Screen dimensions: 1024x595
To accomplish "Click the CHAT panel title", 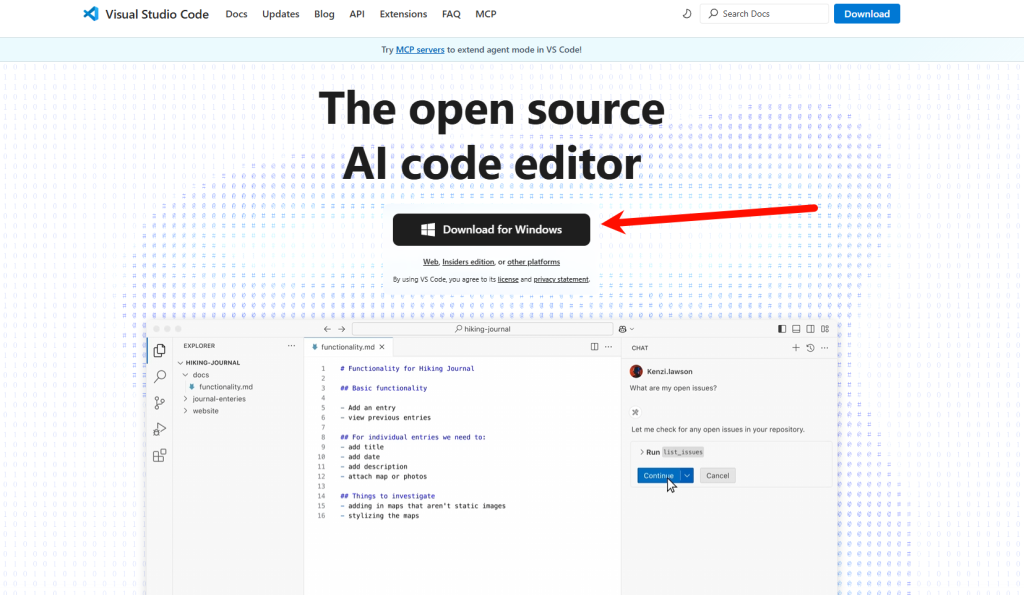I will [640, 348].
